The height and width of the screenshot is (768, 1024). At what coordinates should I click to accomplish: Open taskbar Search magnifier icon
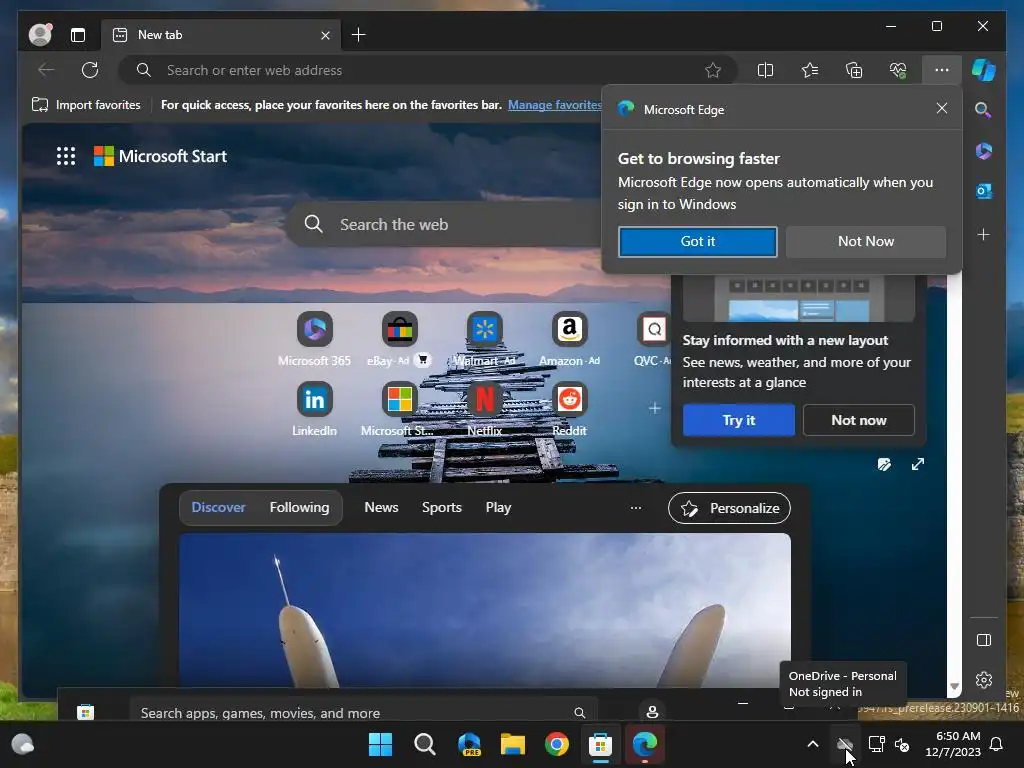point(424,744)
